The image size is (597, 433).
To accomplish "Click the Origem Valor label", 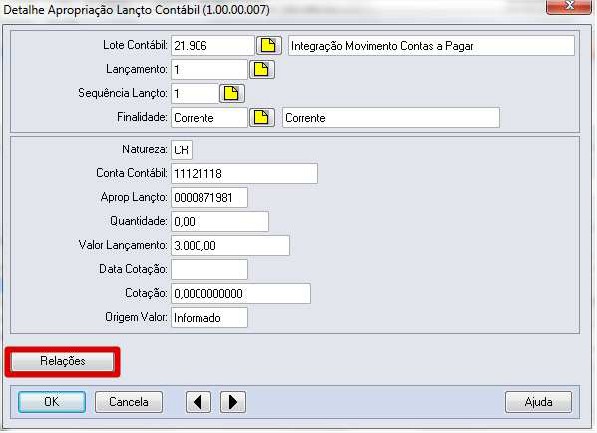I will [x=136, y=317].
